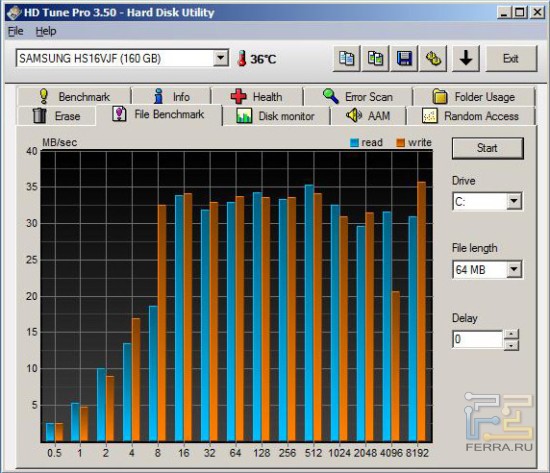Open the Help menu

46,31
